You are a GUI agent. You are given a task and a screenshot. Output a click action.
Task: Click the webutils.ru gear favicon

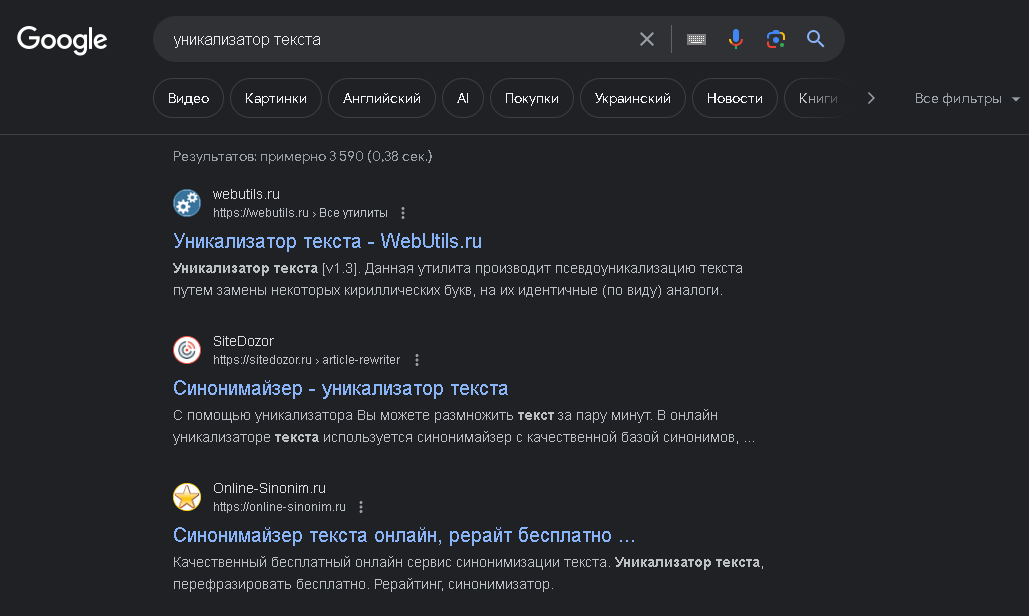[x=187, y=203]
